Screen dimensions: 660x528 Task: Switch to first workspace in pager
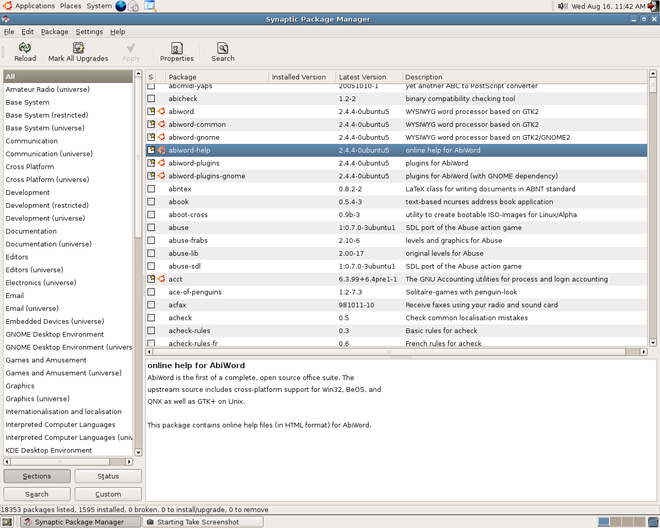[x=604, y=522]
